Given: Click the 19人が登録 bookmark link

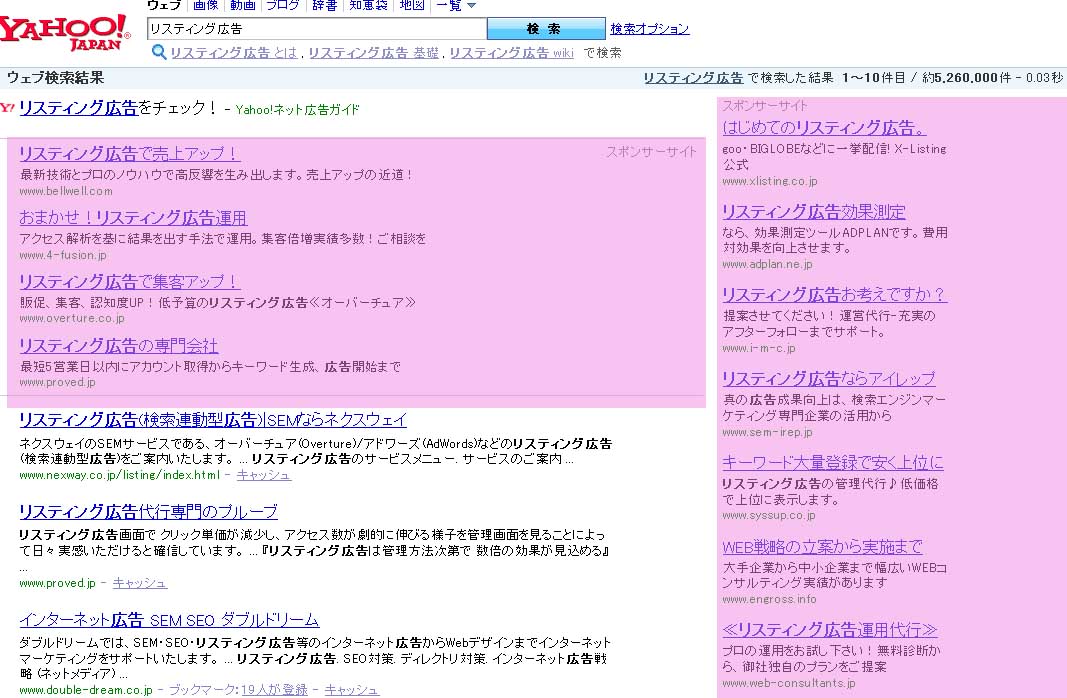Looking at the screenshot, I should coord(274,690).
